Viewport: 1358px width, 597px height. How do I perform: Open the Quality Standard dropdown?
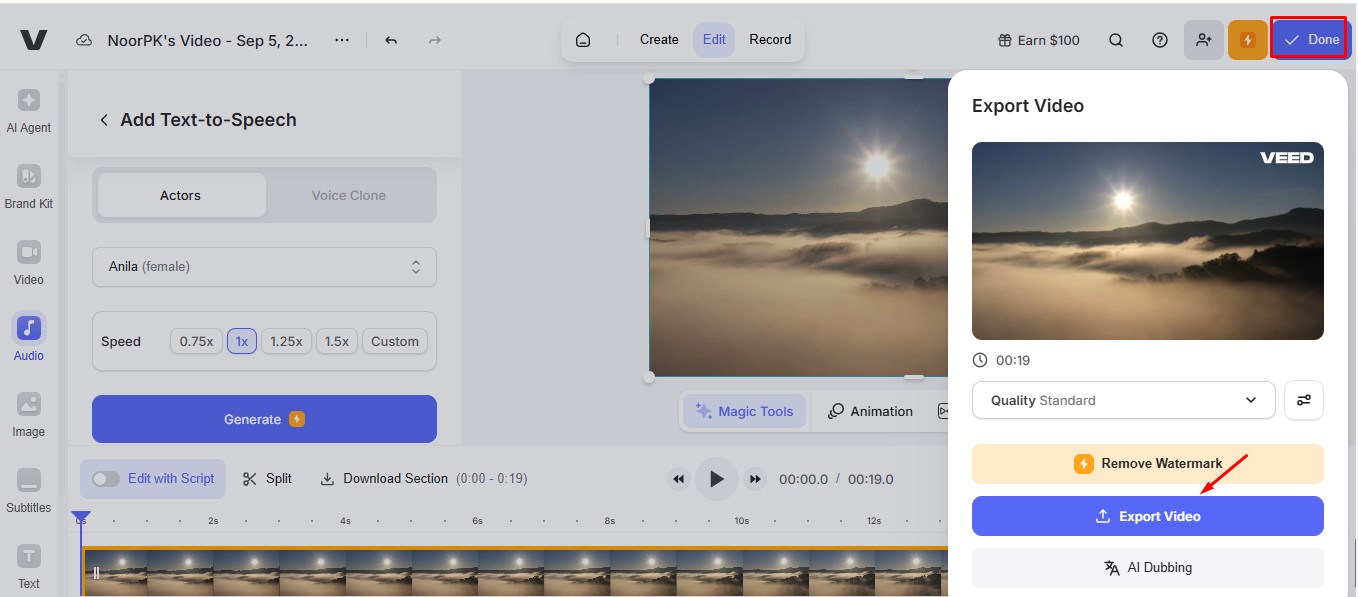point(1123,400)
